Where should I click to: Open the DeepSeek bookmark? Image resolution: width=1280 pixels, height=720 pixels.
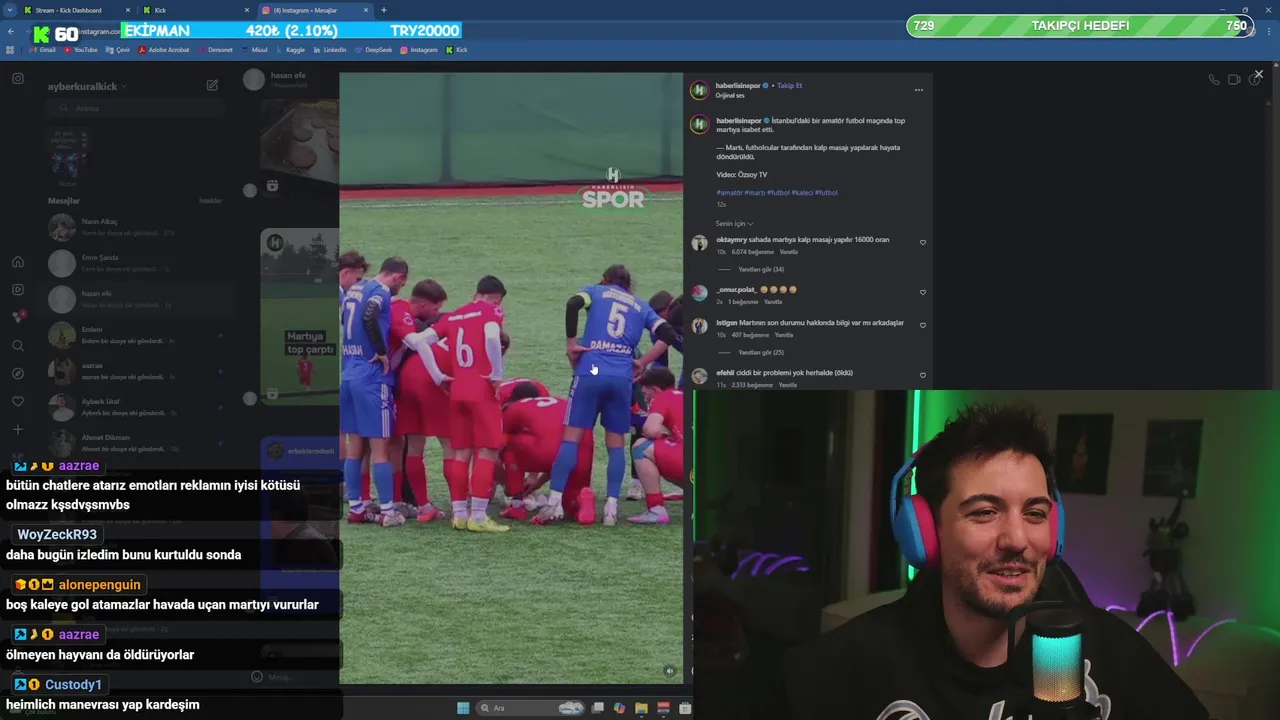click(x=373, y=50)
